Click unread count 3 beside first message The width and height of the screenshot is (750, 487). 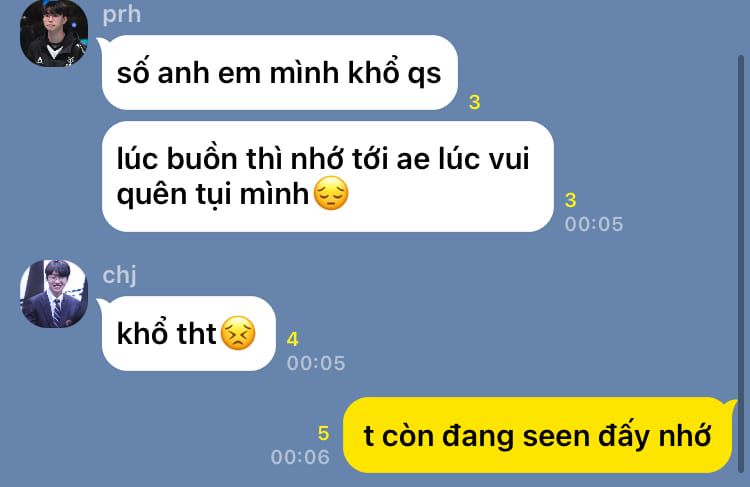474,102
